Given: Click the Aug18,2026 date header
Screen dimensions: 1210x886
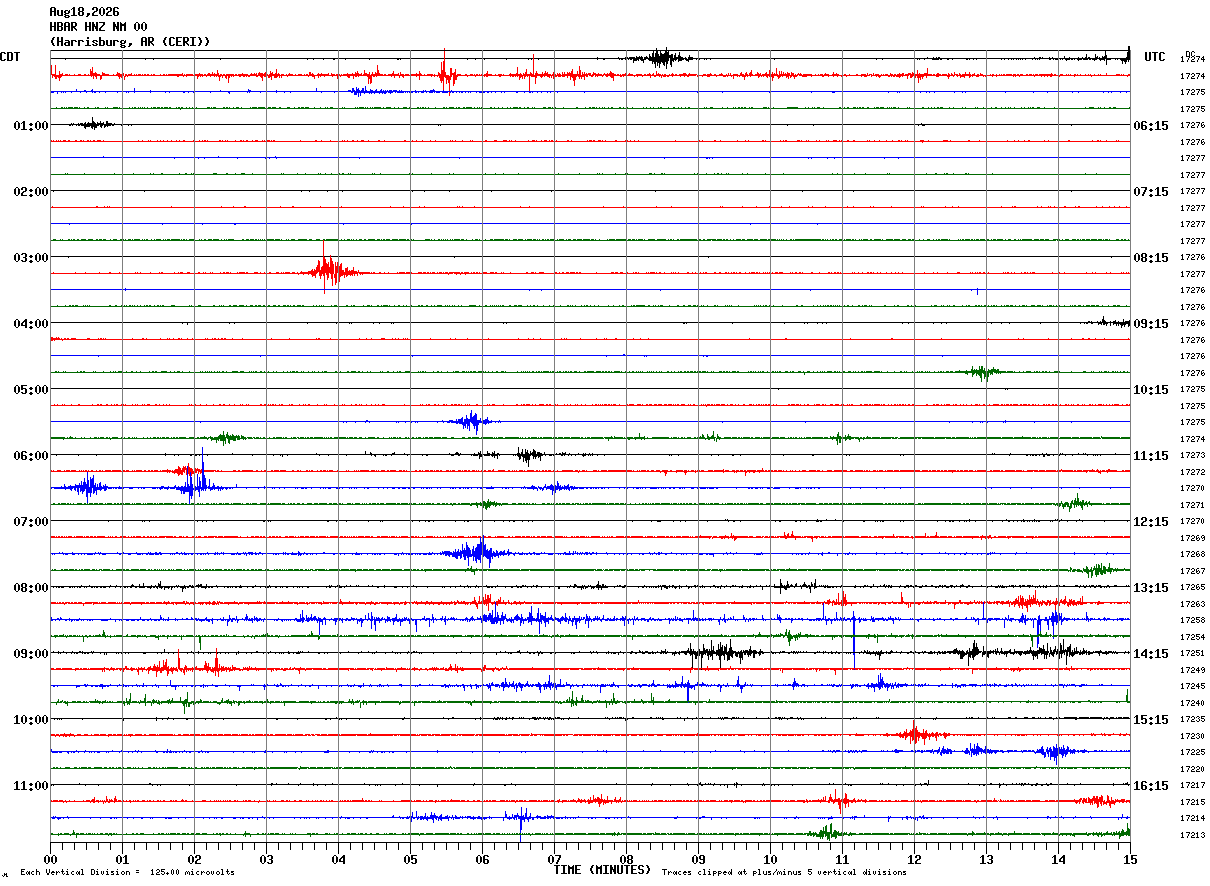Looking at the screenshot, I should tap(84, 12).
